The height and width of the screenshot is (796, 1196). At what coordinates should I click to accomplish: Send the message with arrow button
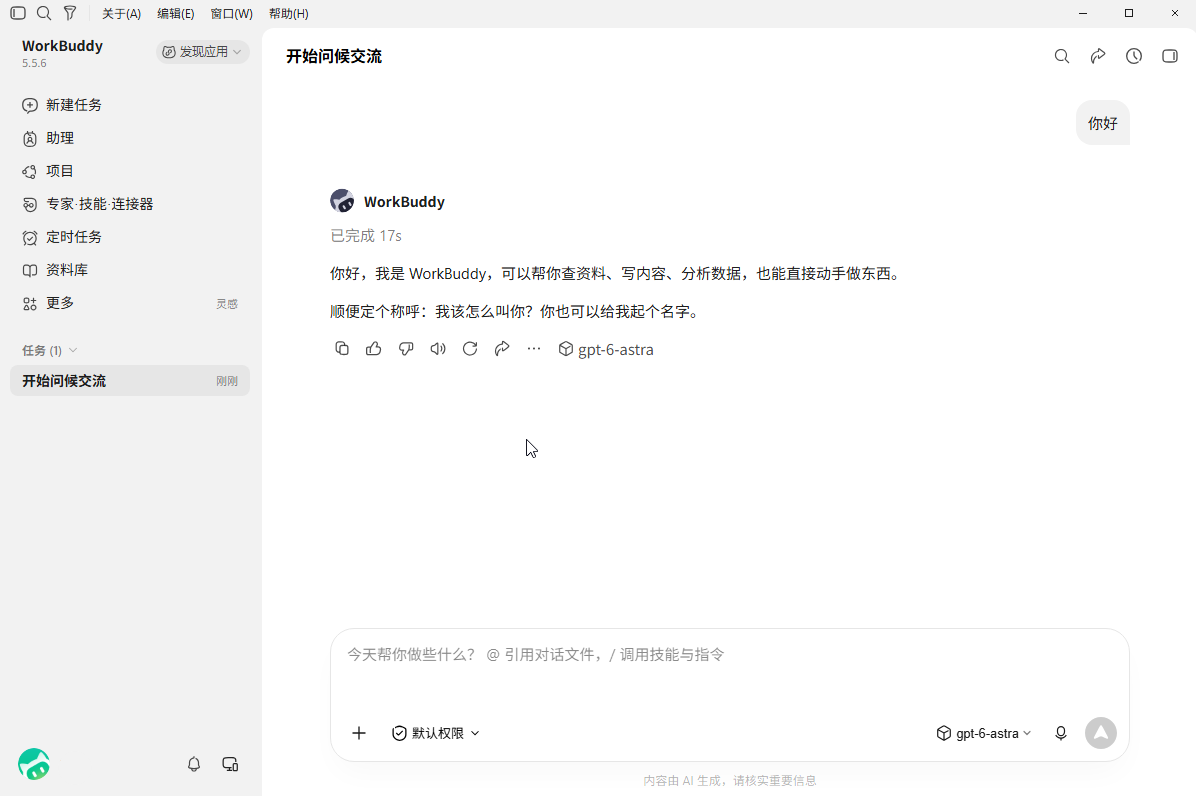tap(1101, 733)
